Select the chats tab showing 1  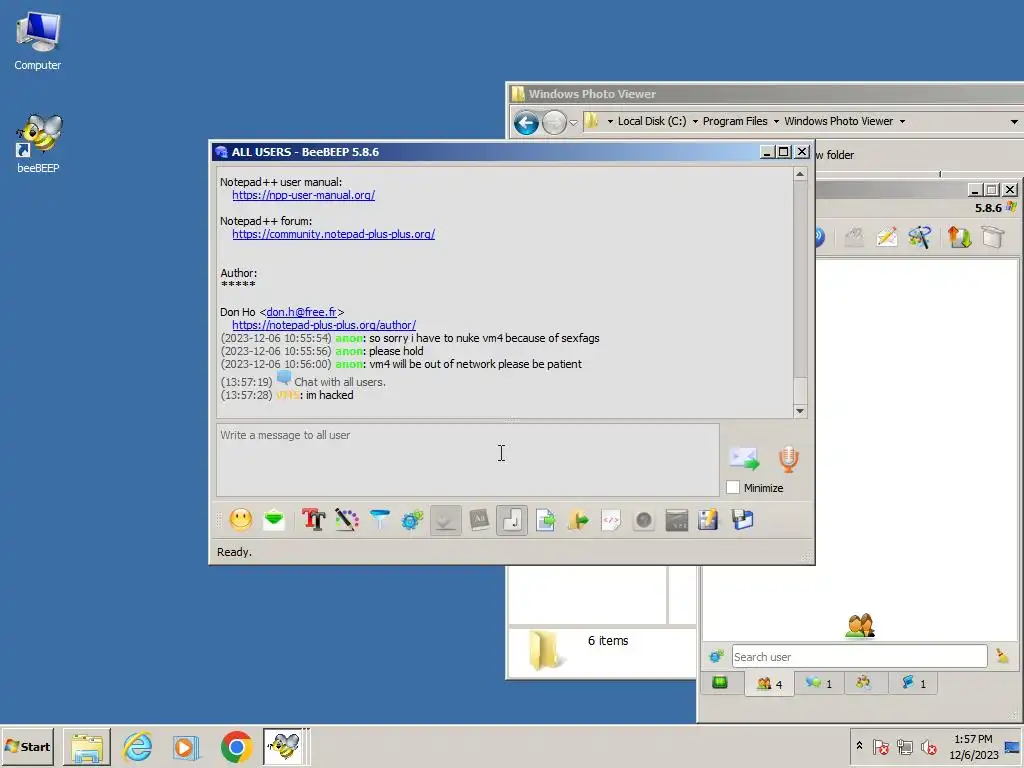pos(819,683)
